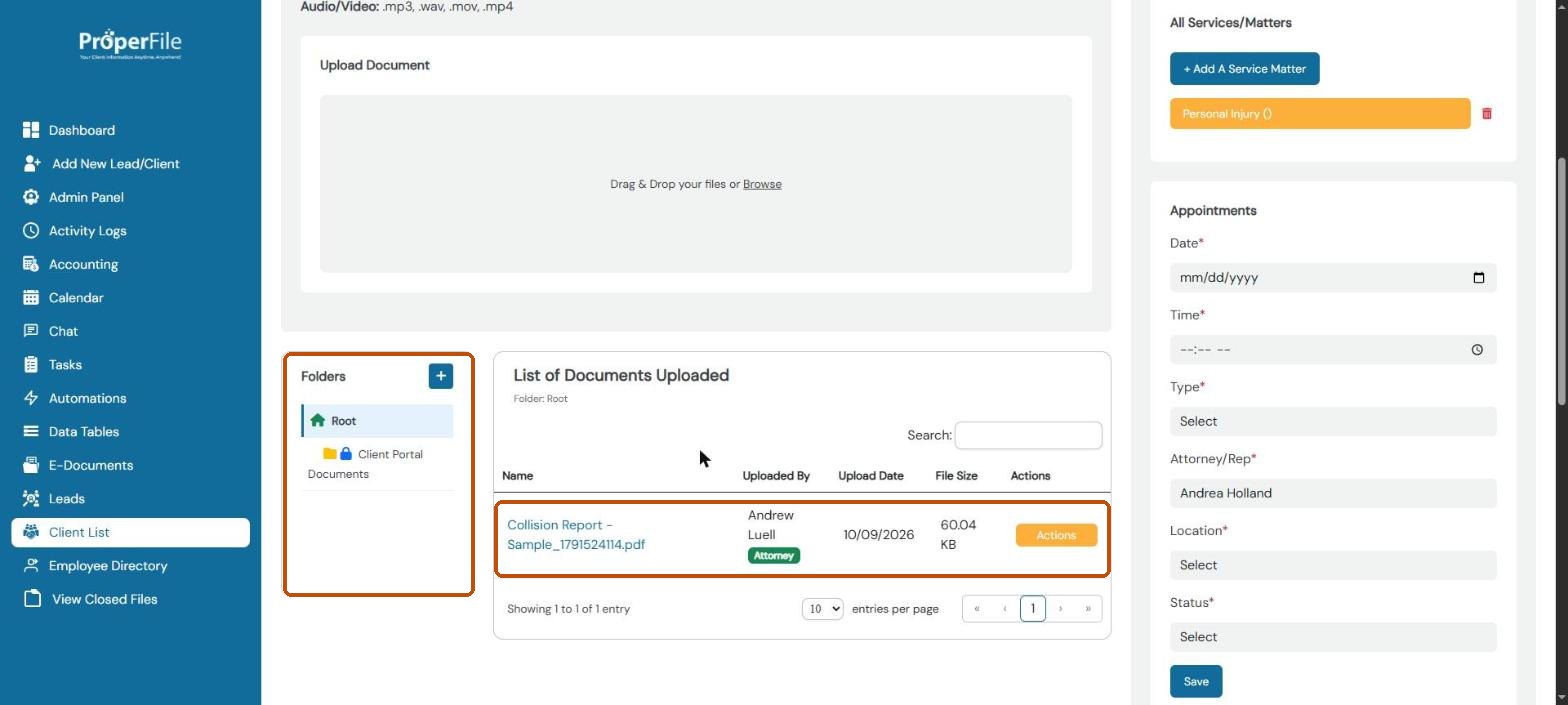
Task: Click the Leads icon in sidebar
Action: point(31,498)
